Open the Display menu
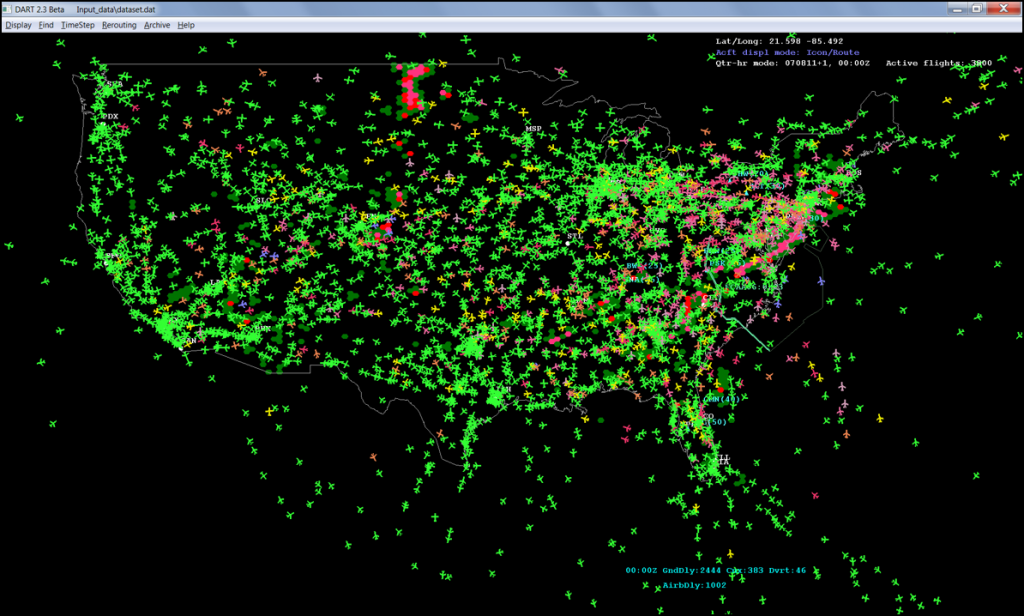Screen dimensions: 1024x616 18,25
